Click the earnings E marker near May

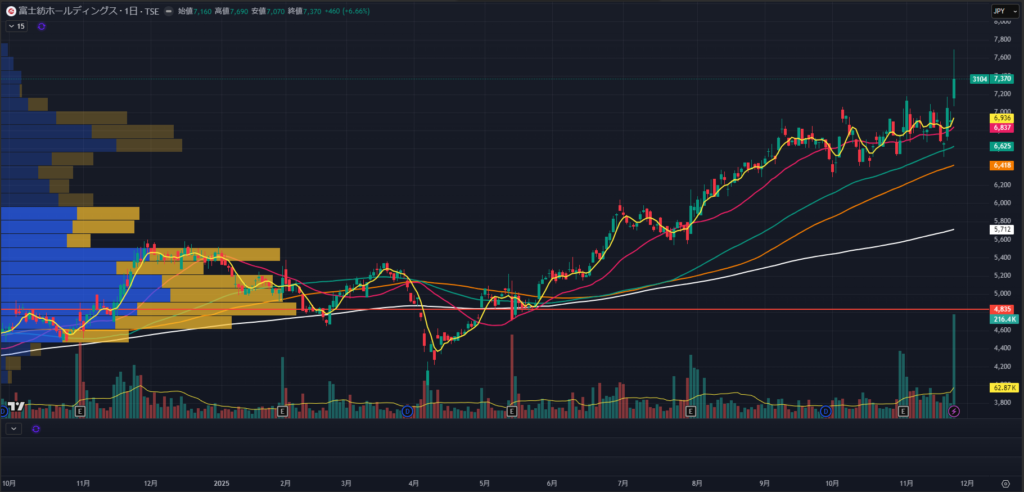[511, 411]
